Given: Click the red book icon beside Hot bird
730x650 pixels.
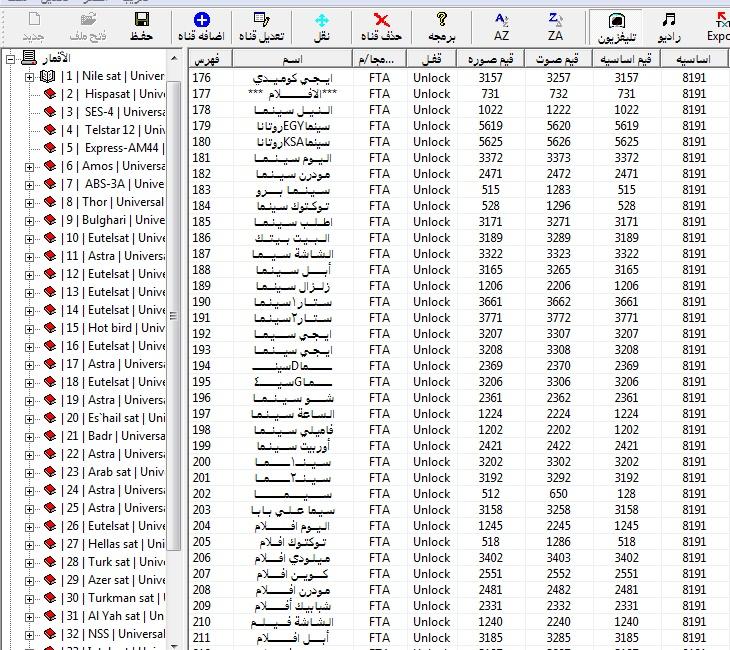Looking at the screenshot, I should (50, 328).
